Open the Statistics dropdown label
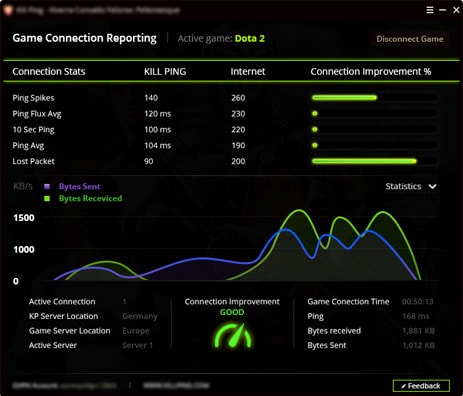Screen dimensions: 463x396 (x=403, y=186)
